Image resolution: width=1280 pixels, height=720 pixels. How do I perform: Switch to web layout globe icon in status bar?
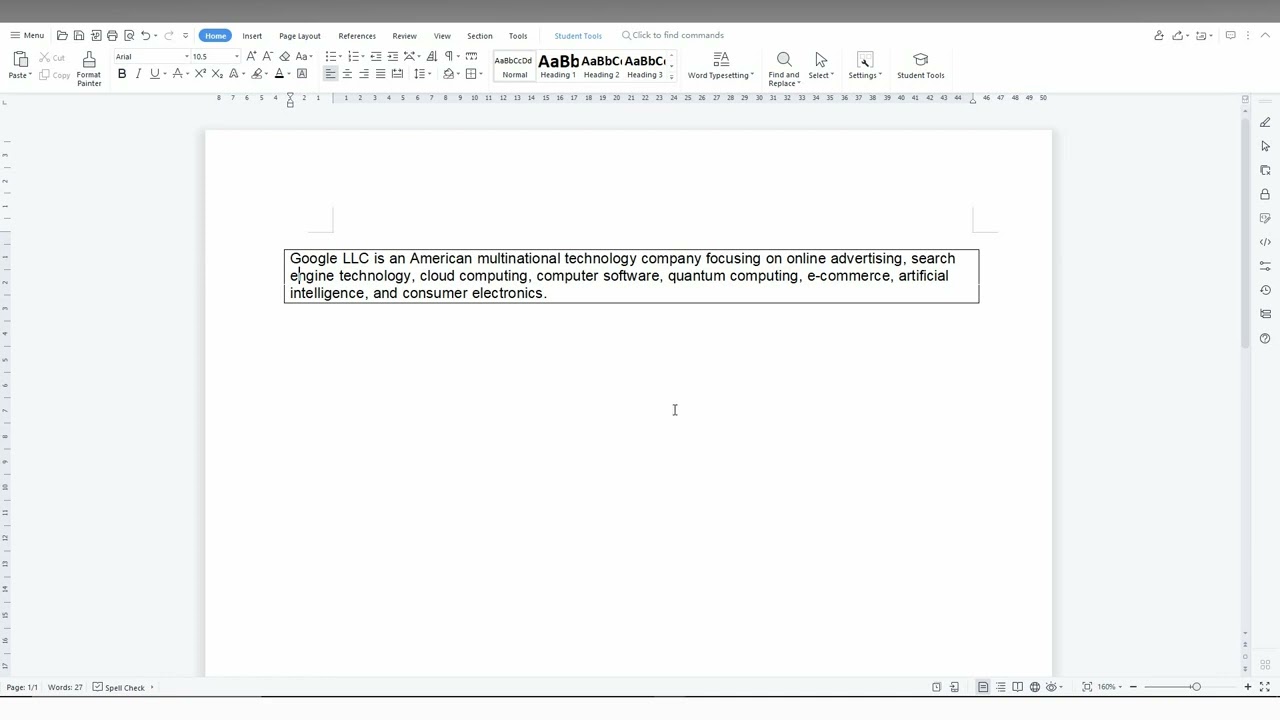point(1035,687)
